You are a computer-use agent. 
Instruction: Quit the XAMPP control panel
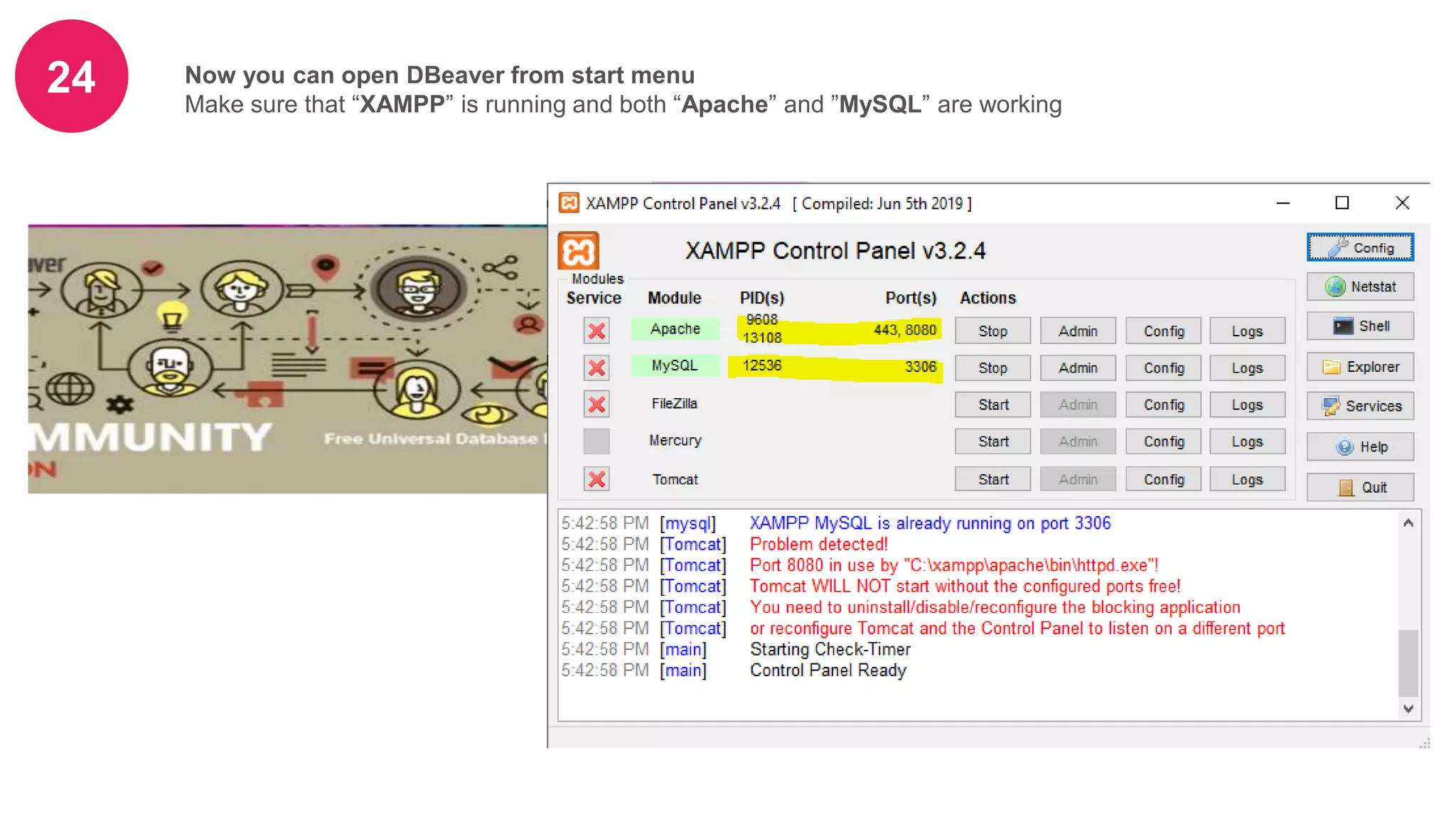(x=1359, y=488)
